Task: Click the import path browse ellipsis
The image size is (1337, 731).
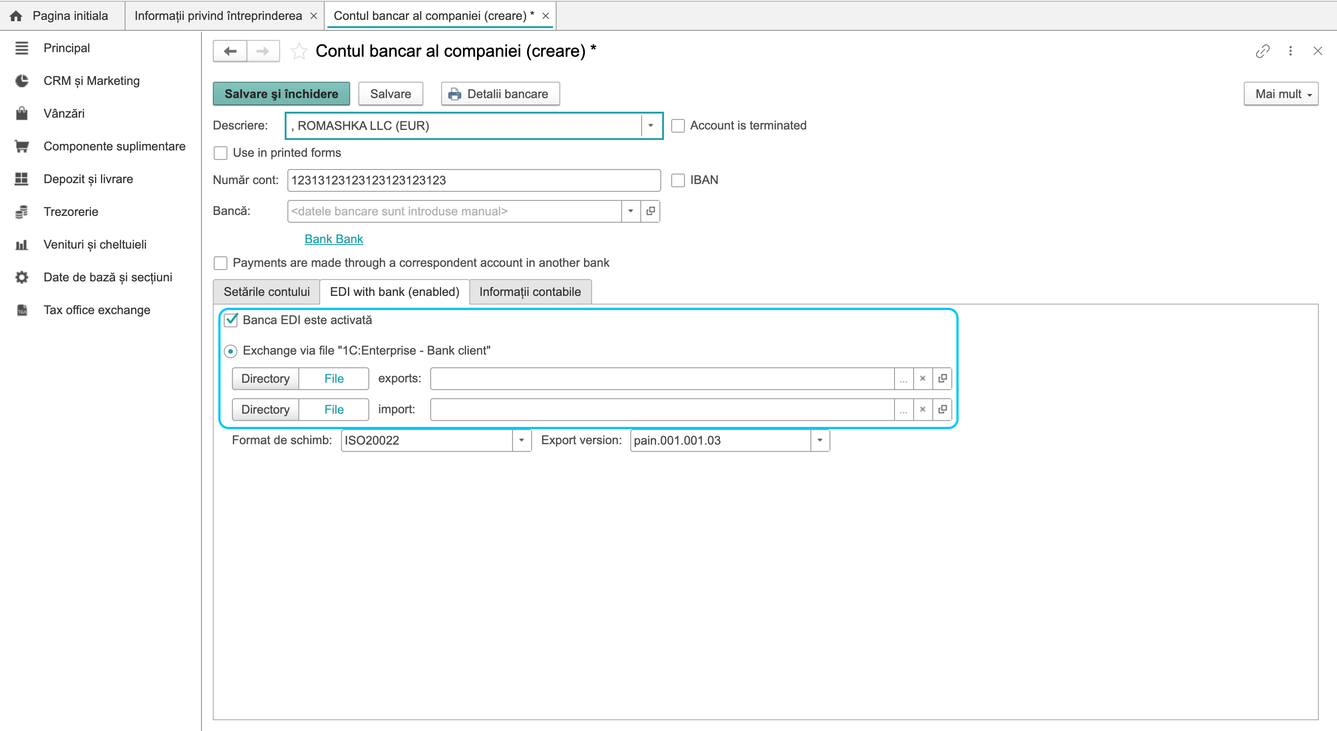Action: point(903,410)
